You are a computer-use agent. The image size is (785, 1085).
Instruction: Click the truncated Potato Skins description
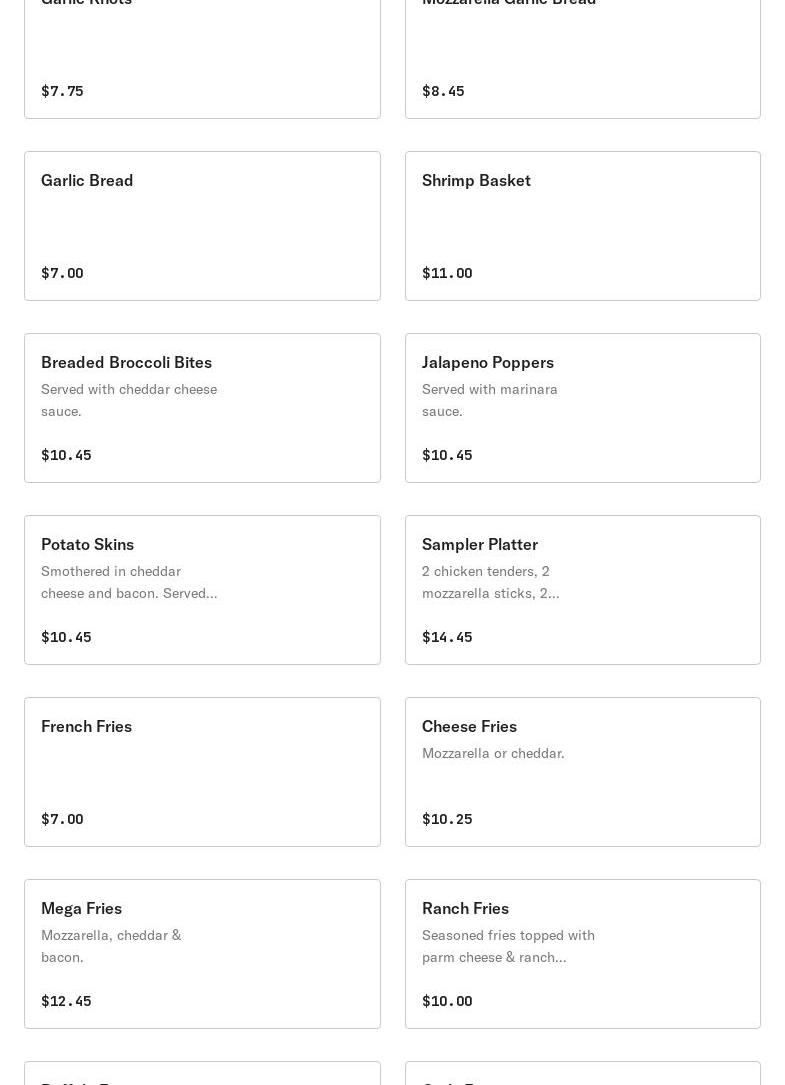click(x=129, y=582)
